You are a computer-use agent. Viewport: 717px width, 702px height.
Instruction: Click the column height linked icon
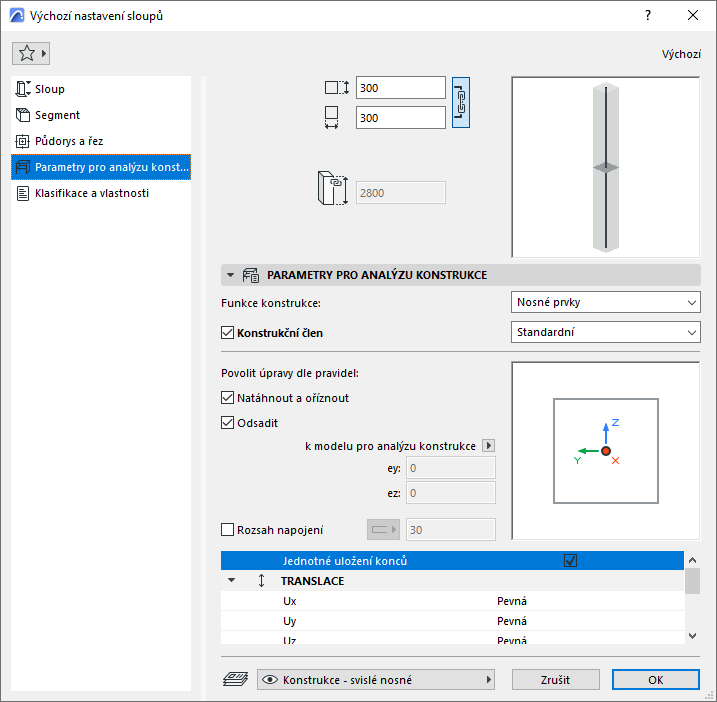[x=332, y=188]
